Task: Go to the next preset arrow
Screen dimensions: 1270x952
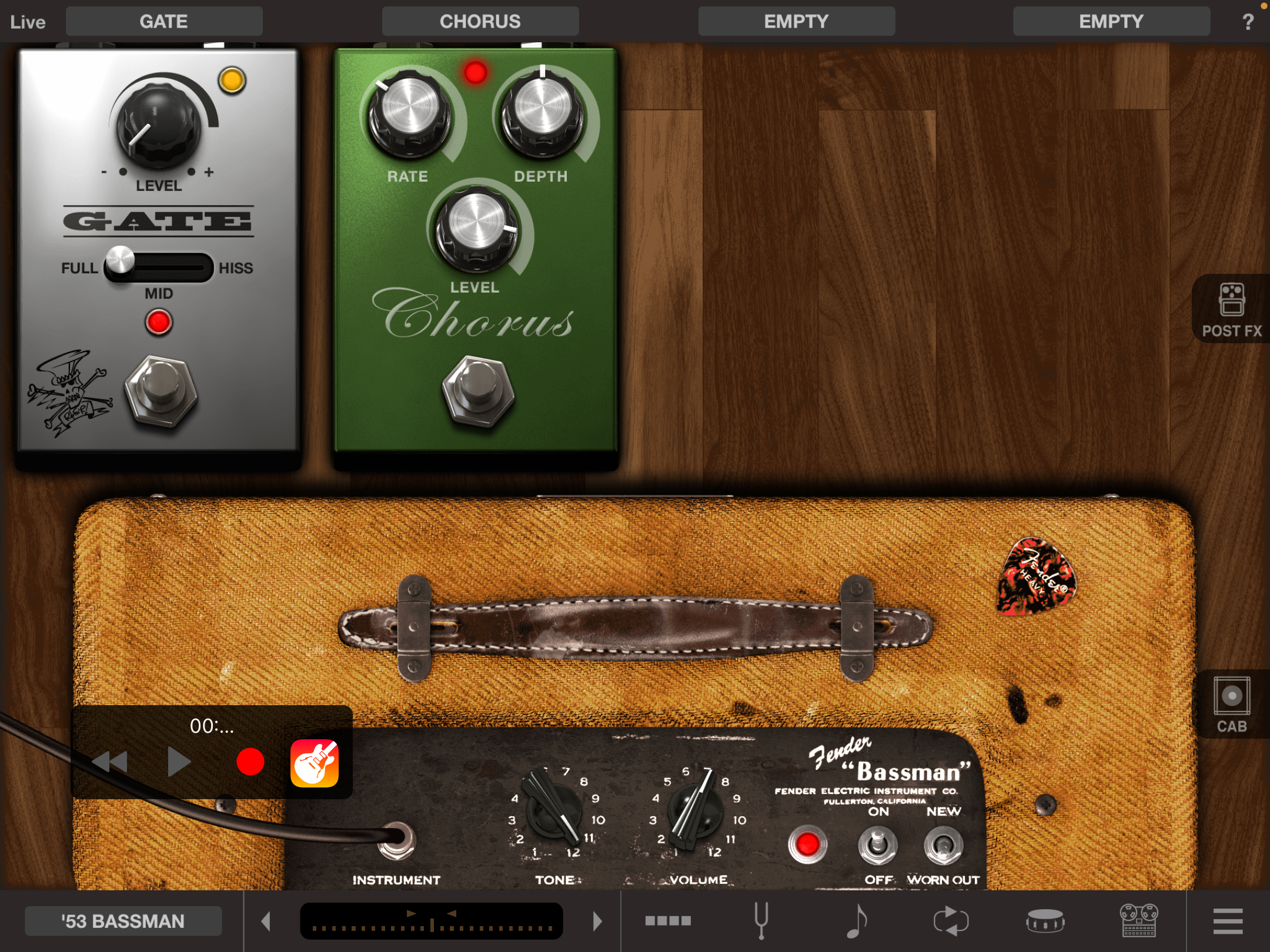Action: click(597, 921)
